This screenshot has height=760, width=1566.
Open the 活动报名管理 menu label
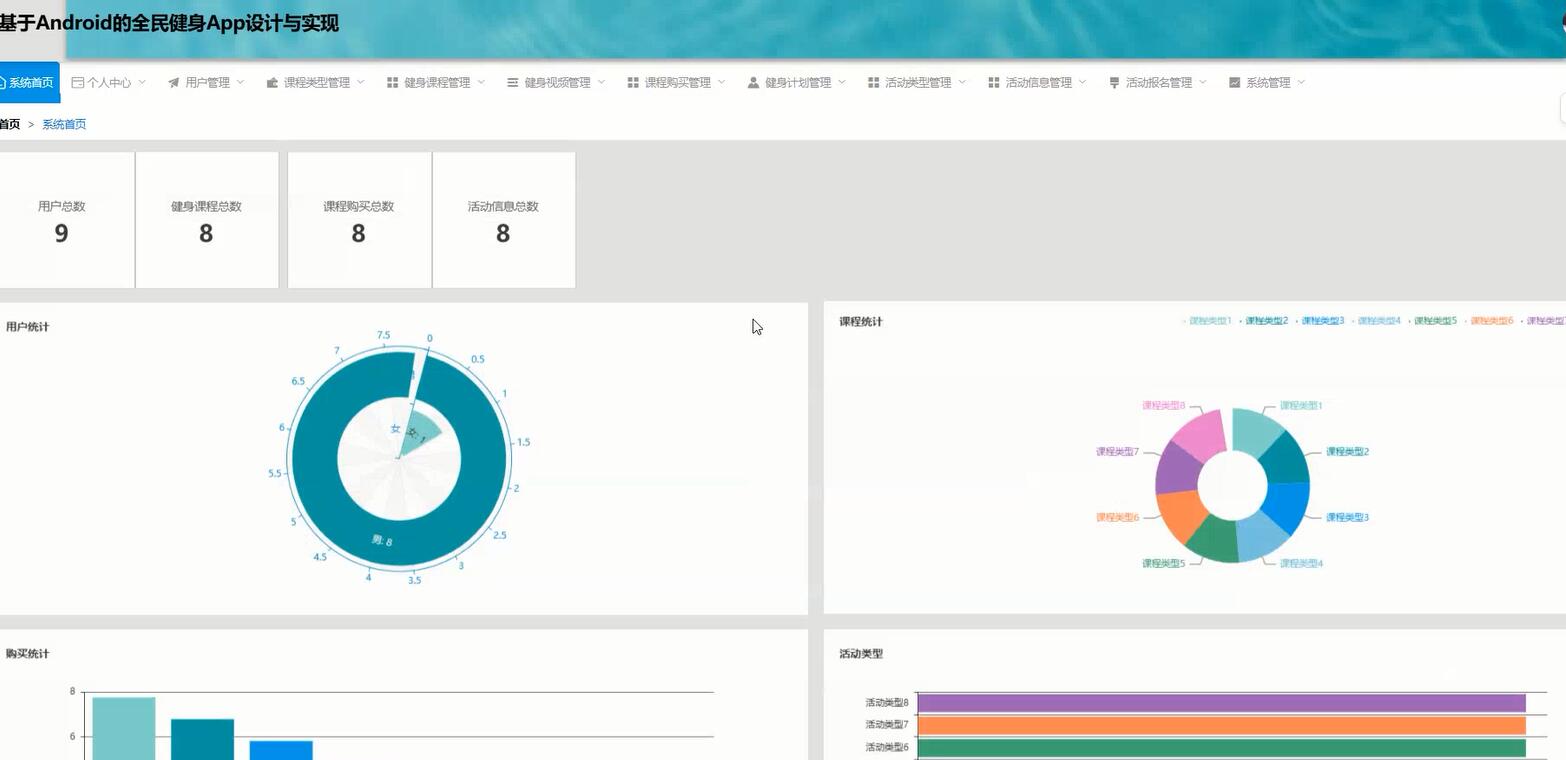[1159, 83]
